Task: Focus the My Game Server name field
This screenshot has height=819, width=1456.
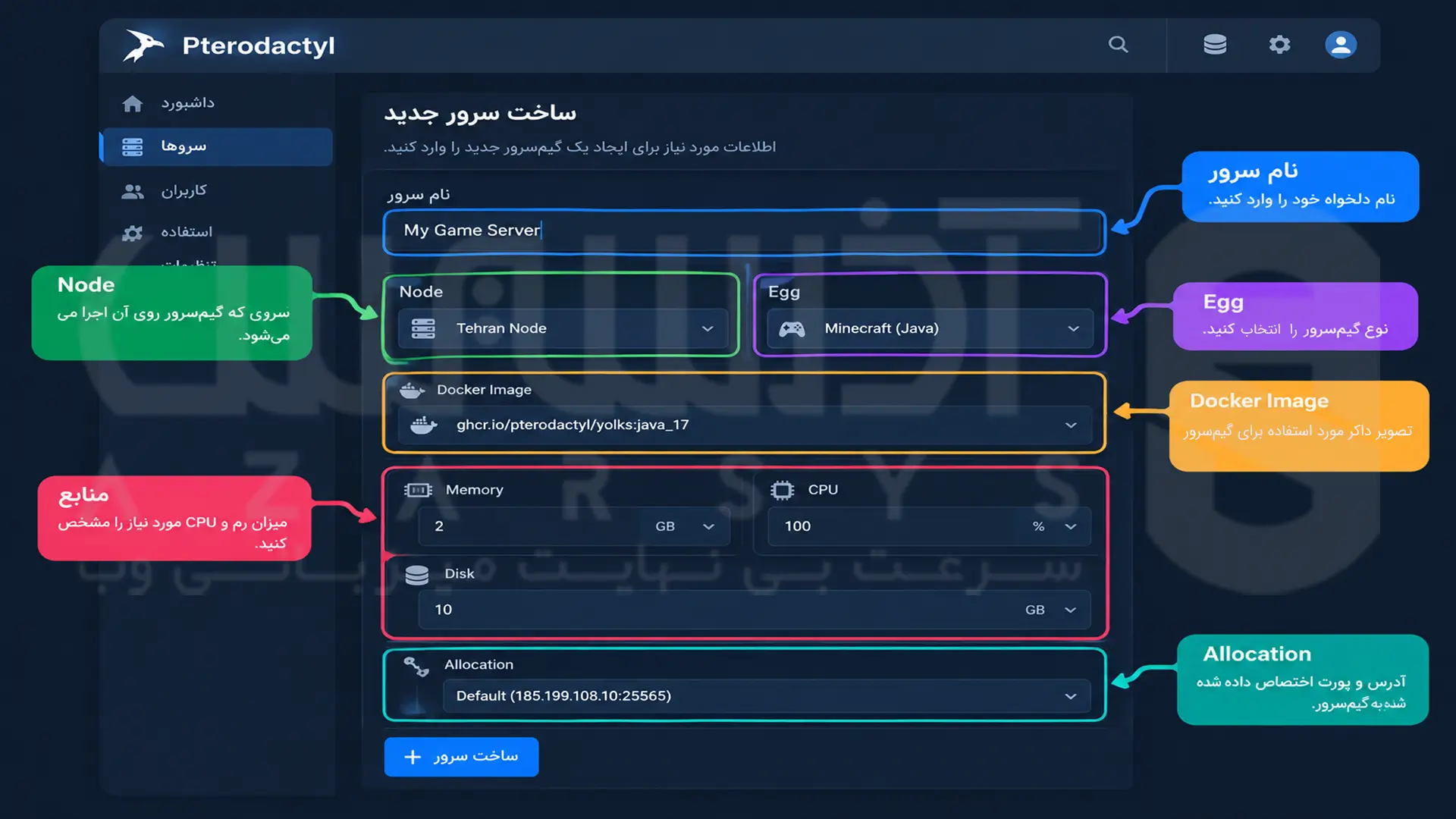Action: tap(744, 231)
